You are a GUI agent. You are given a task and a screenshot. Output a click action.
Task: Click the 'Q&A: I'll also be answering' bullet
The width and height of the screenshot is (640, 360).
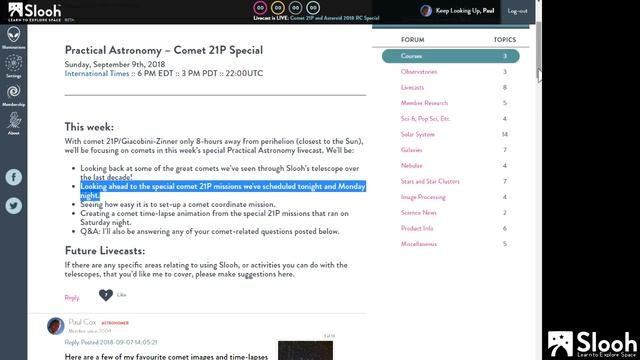point(209,231)
